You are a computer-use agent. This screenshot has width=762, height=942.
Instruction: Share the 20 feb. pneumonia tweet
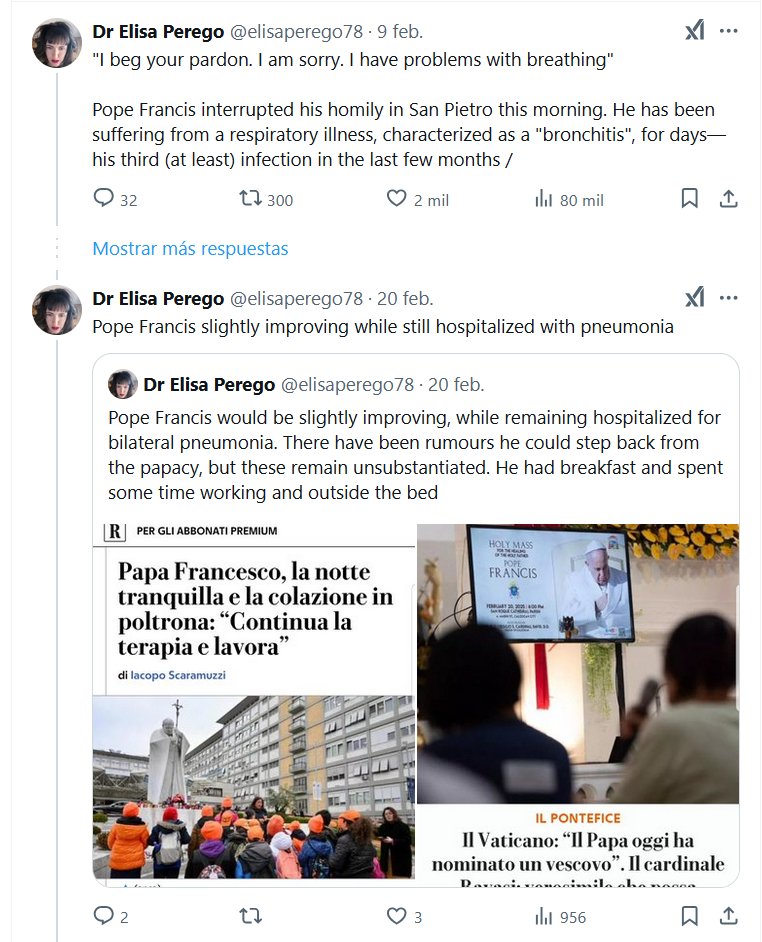click(729, 916)
